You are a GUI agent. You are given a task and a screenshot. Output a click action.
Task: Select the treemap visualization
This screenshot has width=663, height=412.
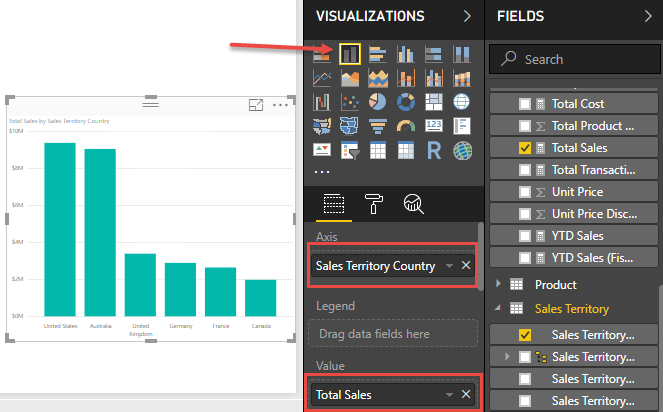point(434,102)
